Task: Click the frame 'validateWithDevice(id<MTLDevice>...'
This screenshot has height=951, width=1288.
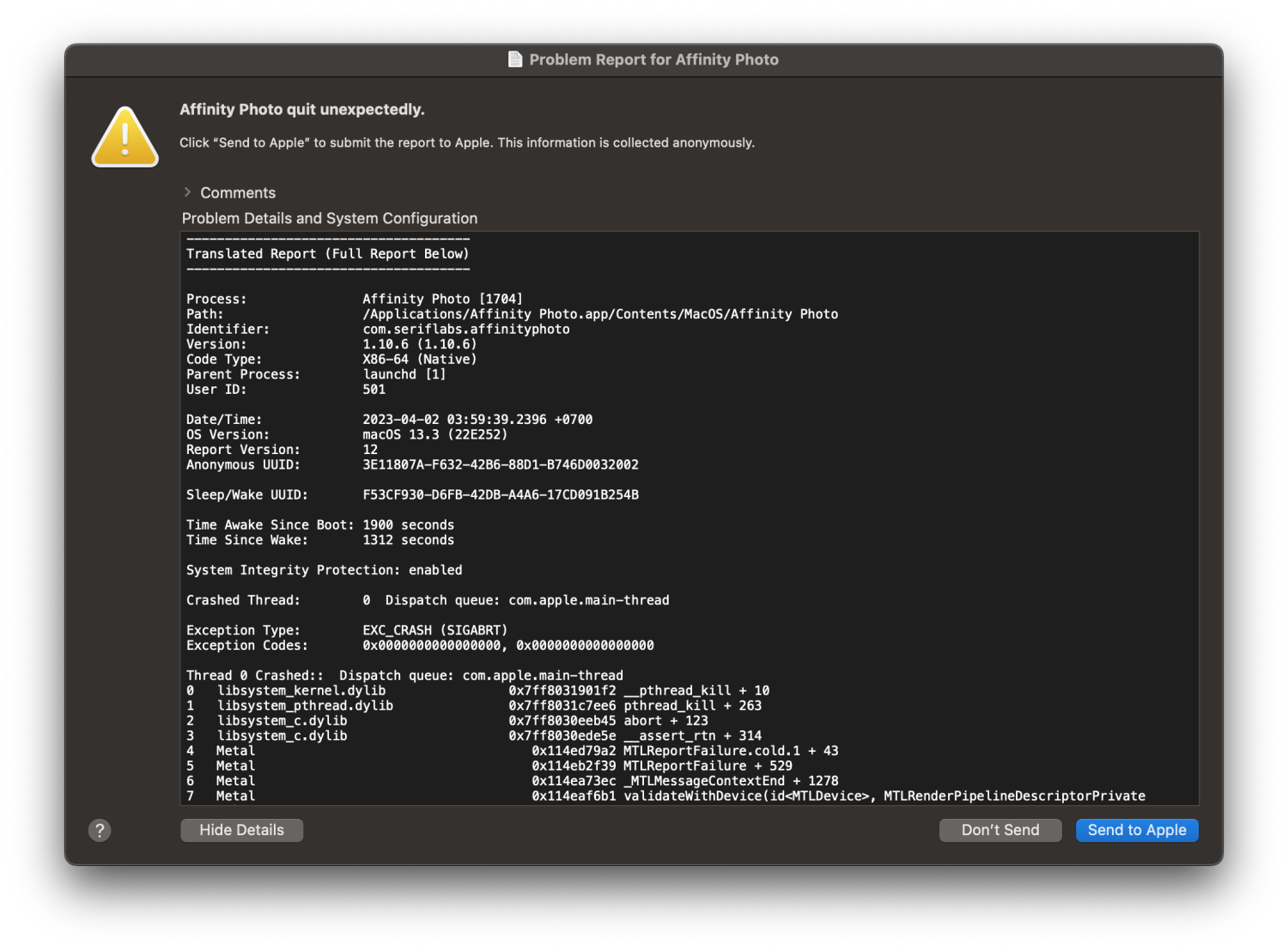Action: click(x=884, y=796)
